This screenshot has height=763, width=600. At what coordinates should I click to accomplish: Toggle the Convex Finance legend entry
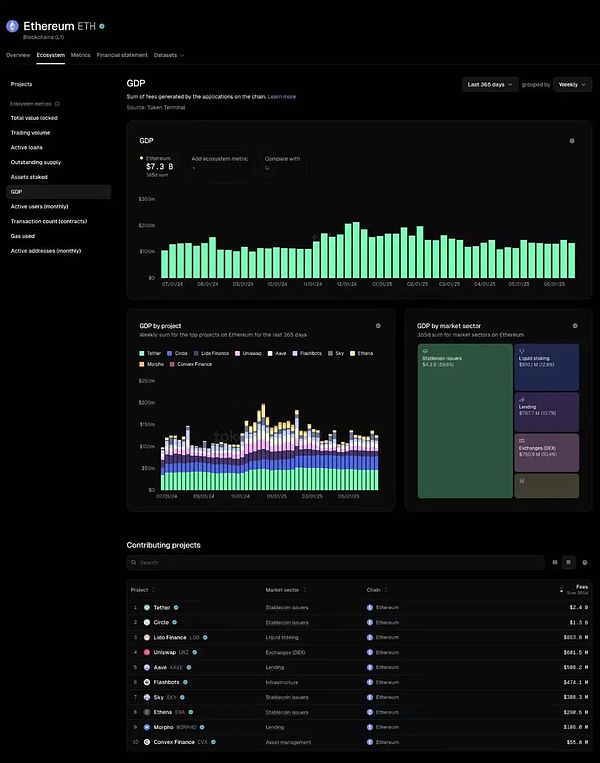point(190,364)
